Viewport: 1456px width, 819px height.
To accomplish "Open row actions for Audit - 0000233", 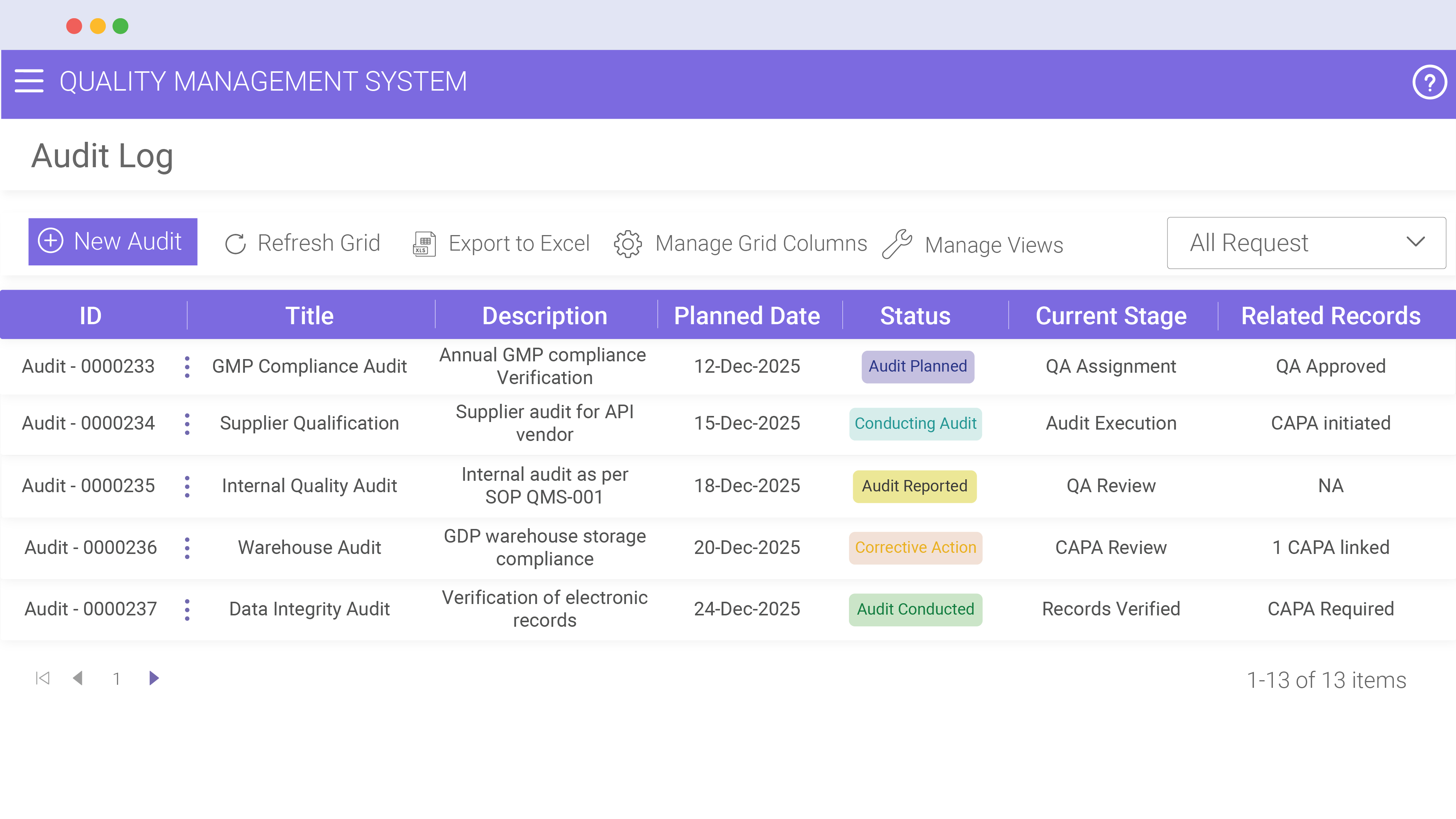I will pyautogui.click(x=187, y=366).
